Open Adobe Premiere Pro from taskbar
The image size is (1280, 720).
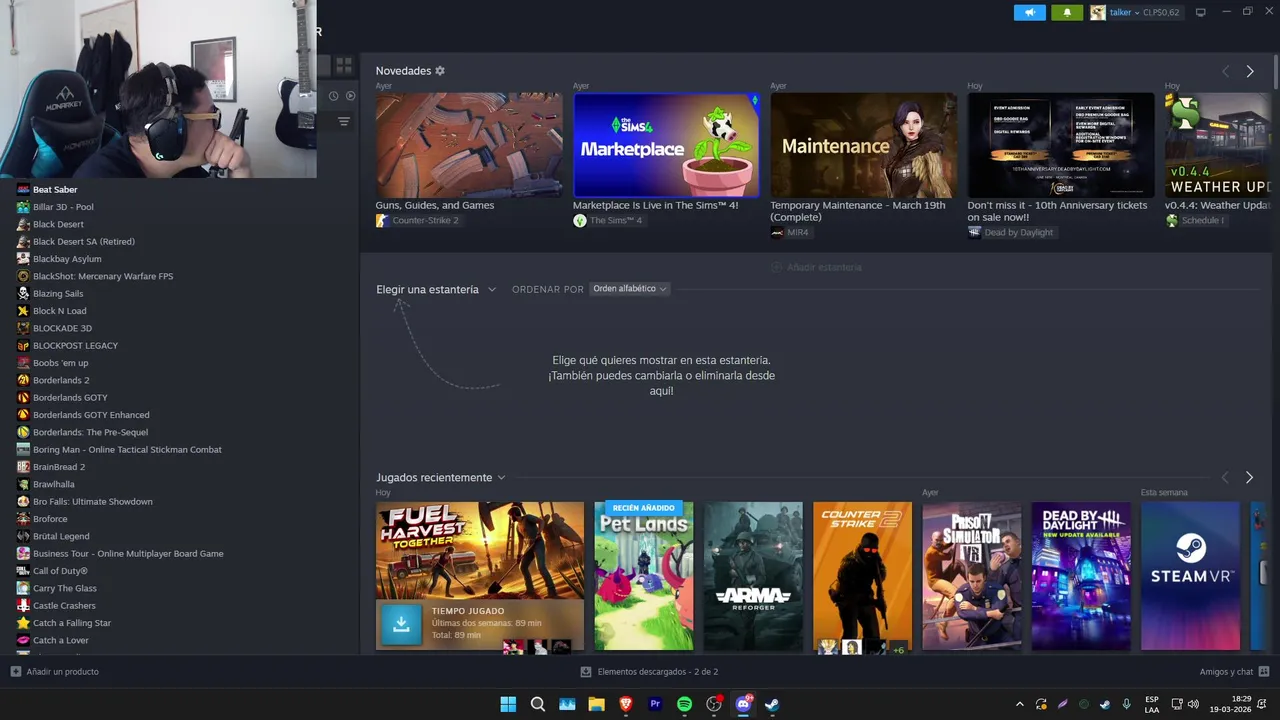pos(655,704)
